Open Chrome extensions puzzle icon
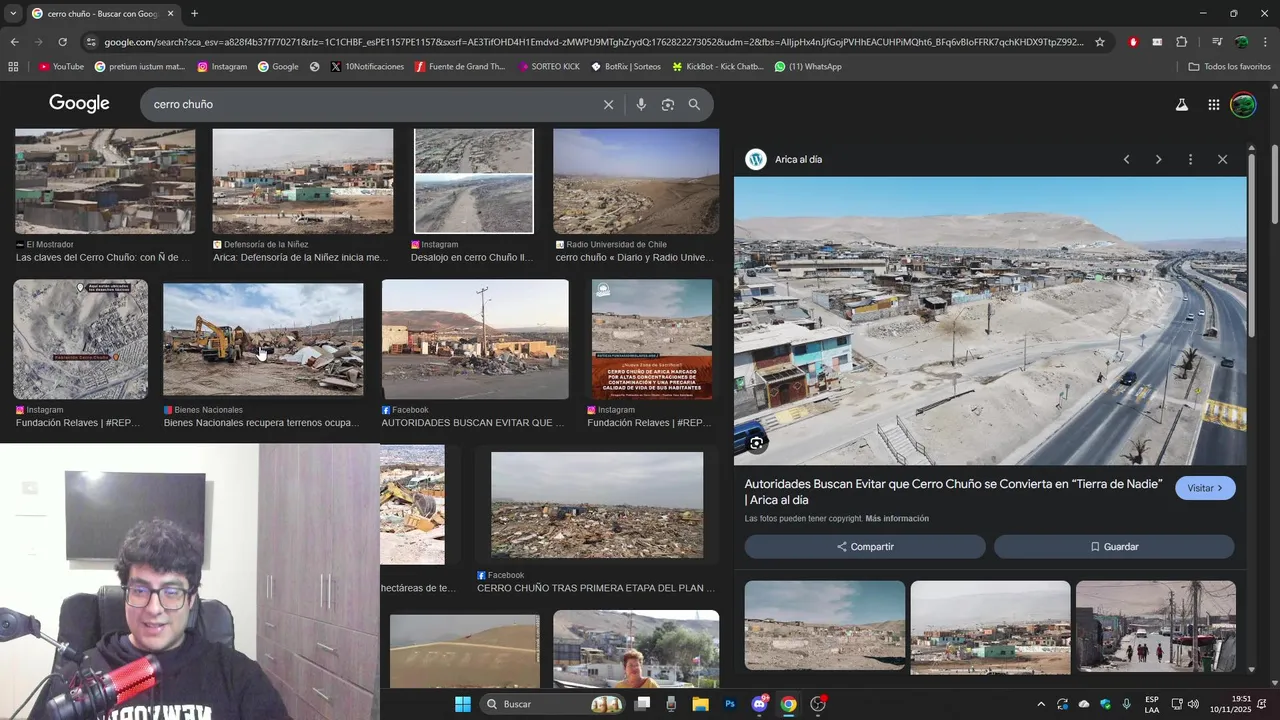The height and width of the screenshot is (720, 1280). tap(1181, 42)
